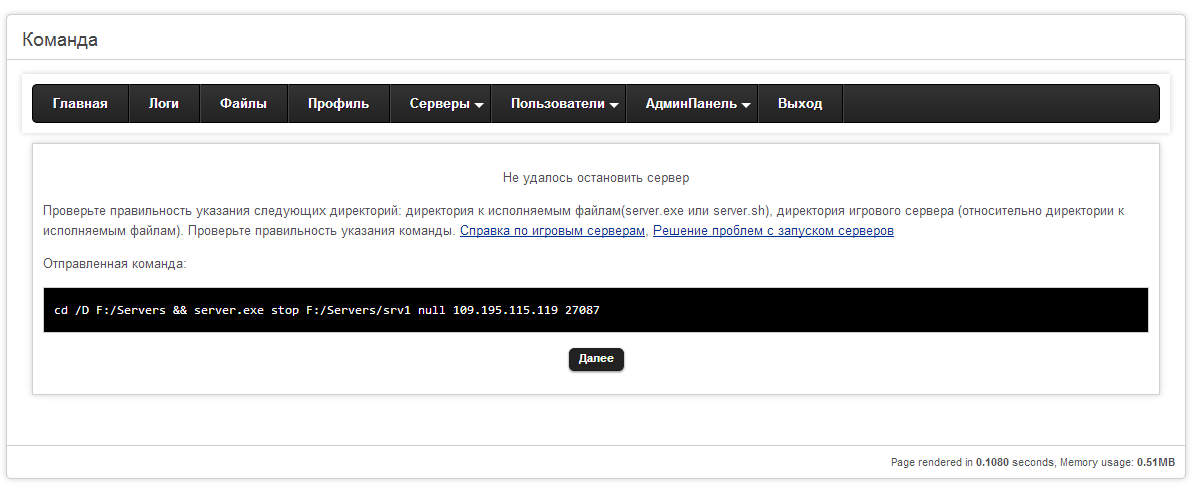Click the empty navbar area after Выход
Viewport: 1195px width, 491px height.
1000,104
